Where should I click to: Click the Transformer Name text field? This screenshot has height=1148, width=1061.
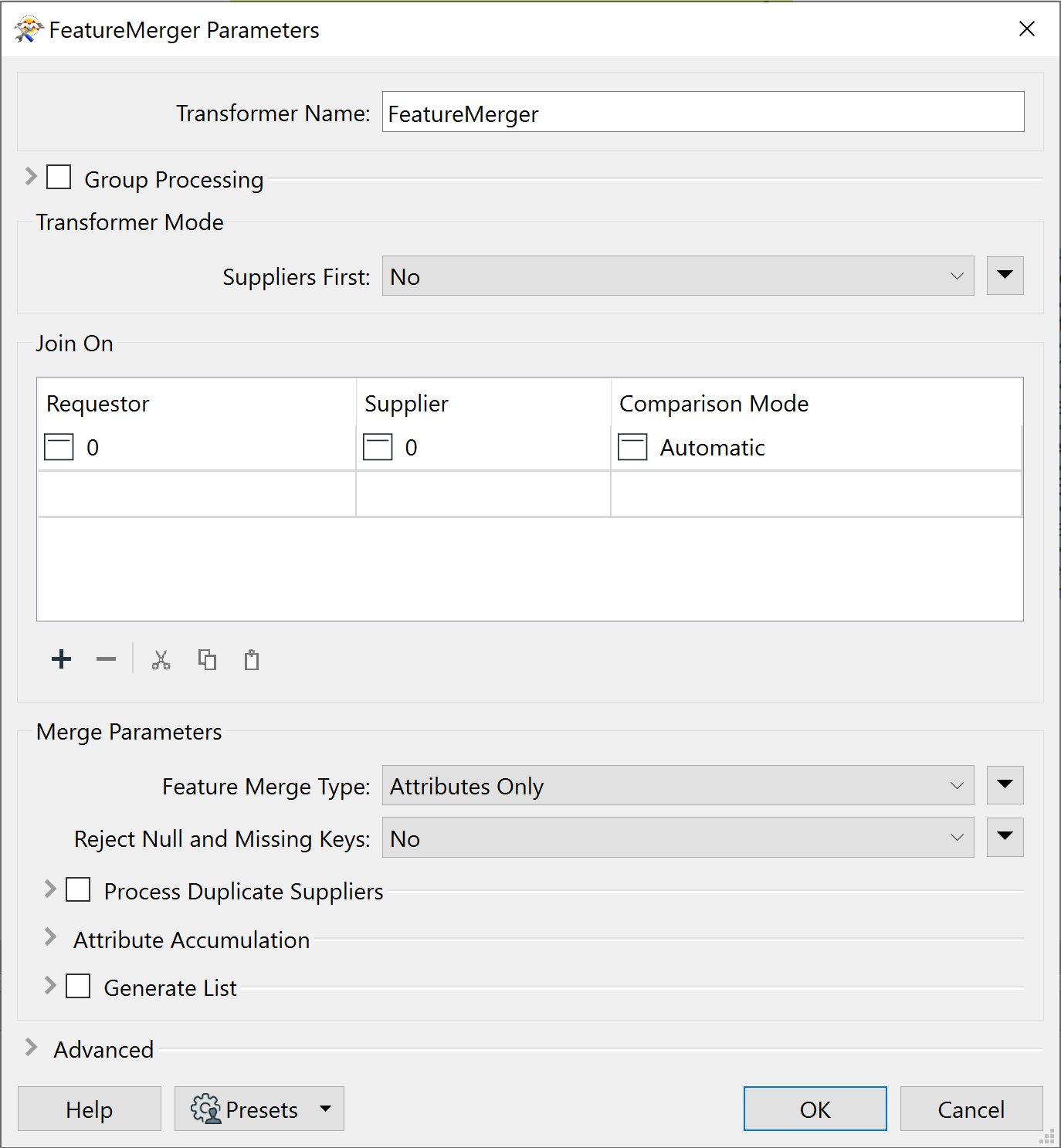point(703,112)
